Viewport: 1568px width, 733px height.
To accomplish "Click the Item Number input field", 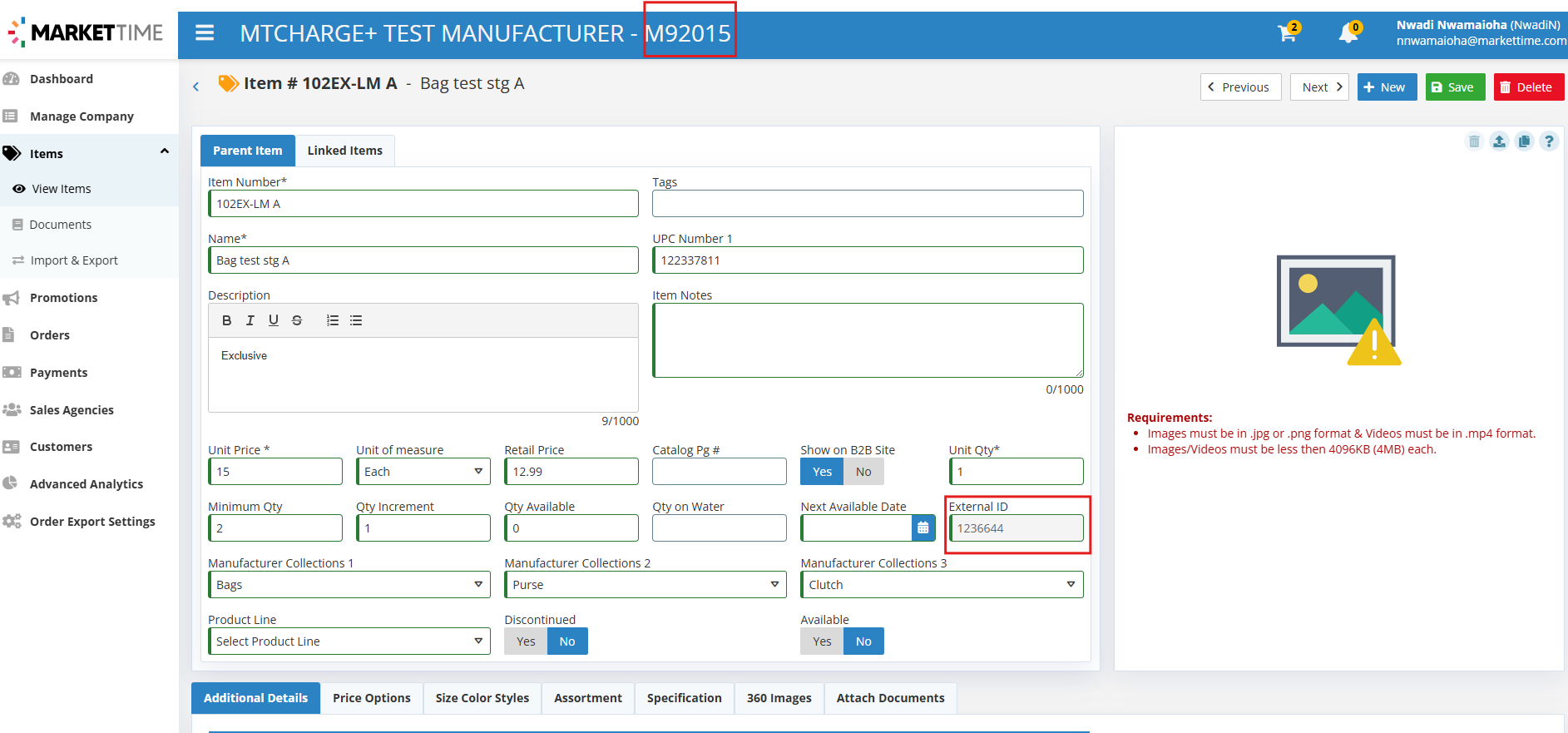I will click(423, 204).
